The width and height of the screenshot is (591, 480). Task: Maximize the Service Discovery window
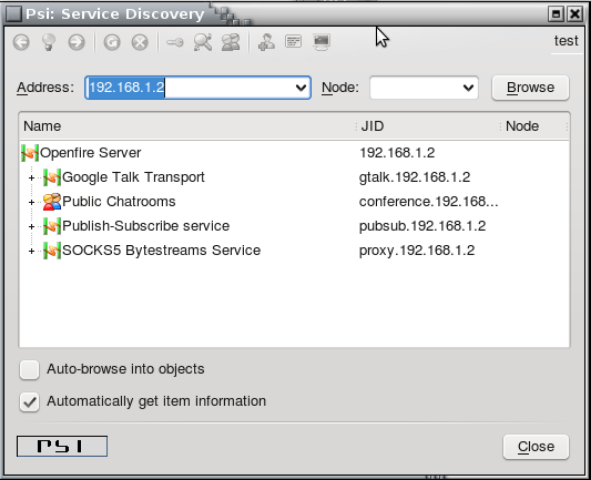point(556,14)
